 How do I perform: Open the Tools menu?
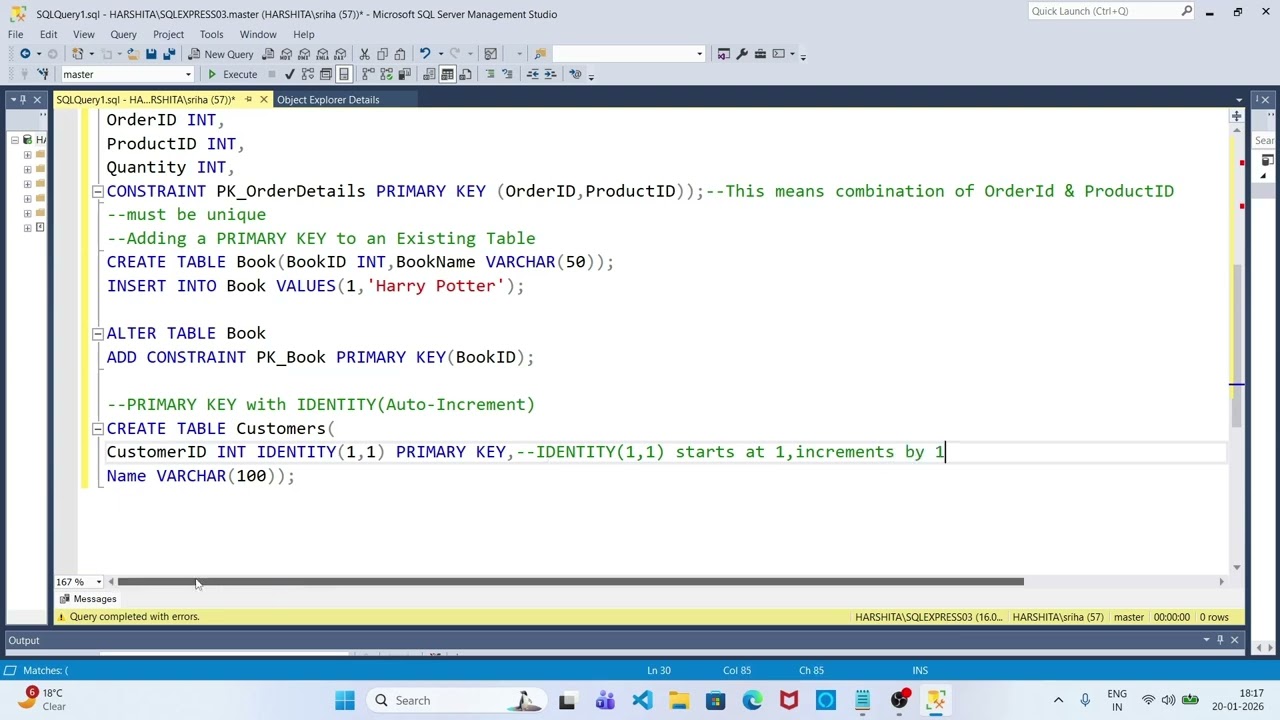(x=211, y=34)
